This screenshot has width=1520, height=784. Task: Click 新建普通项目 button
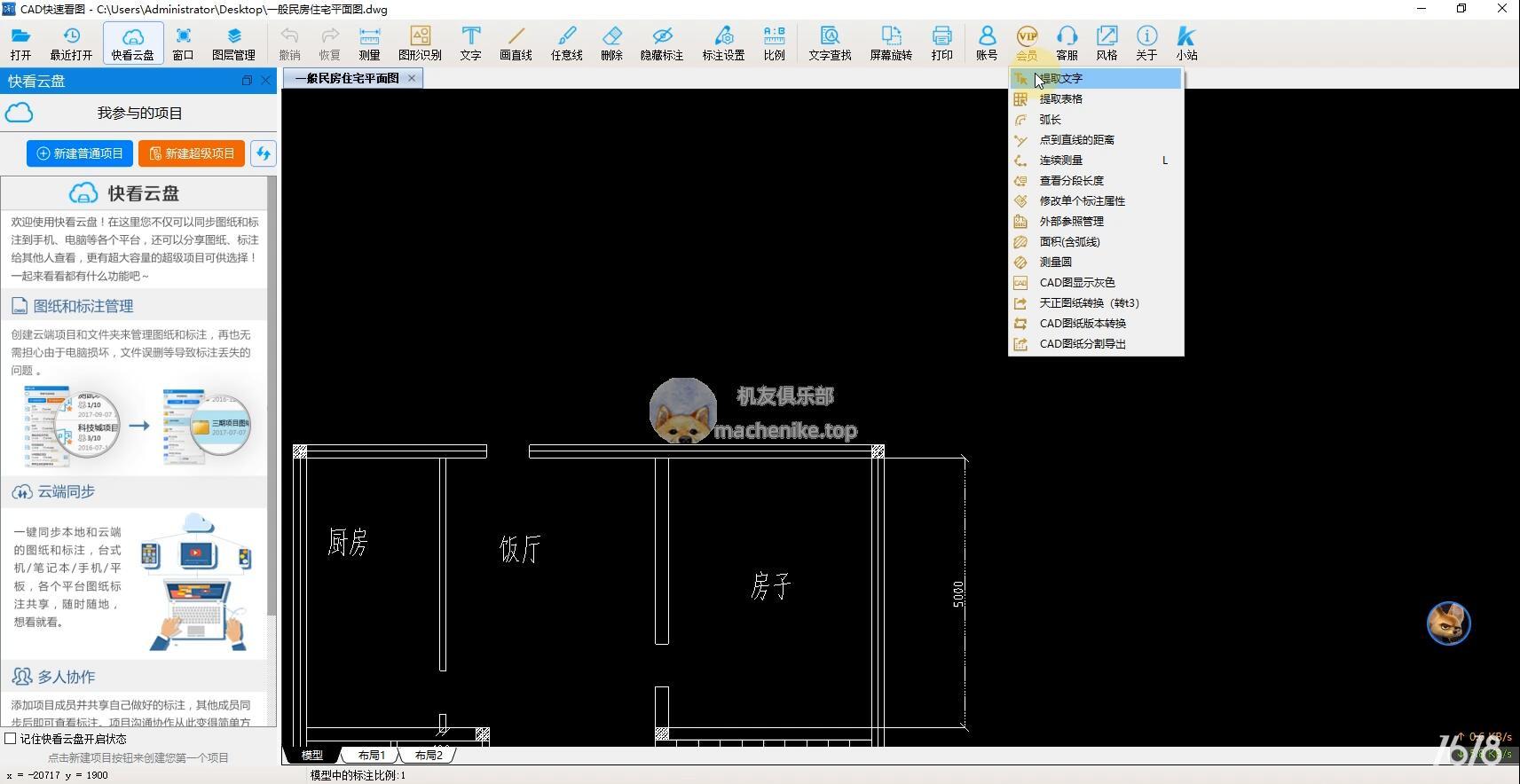(x=80, y=153)
